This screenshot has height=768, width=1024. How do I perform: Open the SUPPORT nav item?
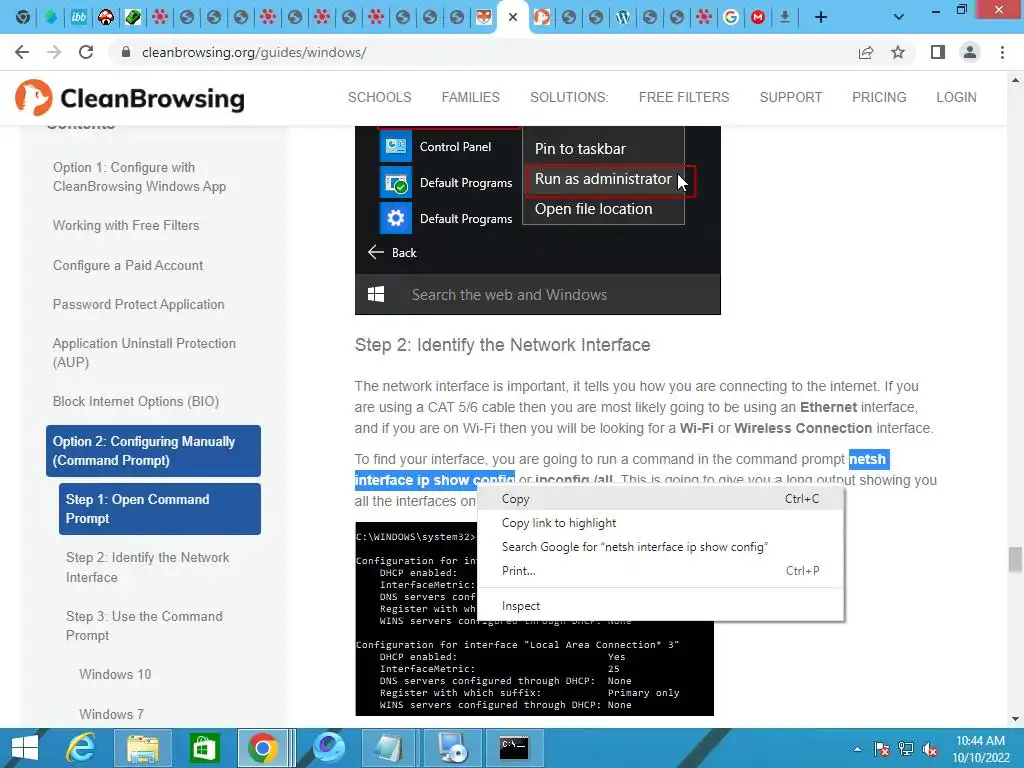coord(790,97)
